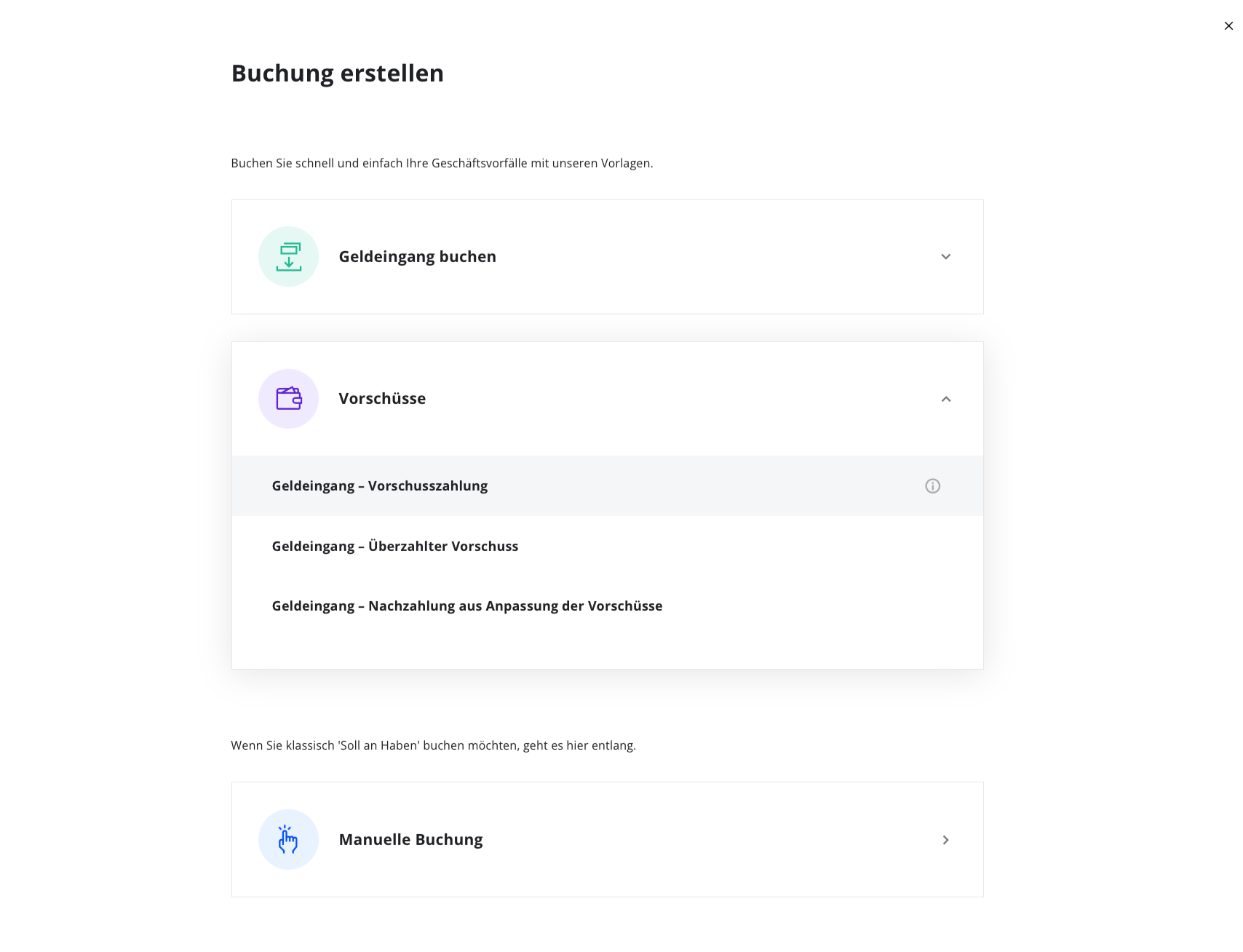Select Geldeingang – Vorschusszahlung template

[607, 485]
